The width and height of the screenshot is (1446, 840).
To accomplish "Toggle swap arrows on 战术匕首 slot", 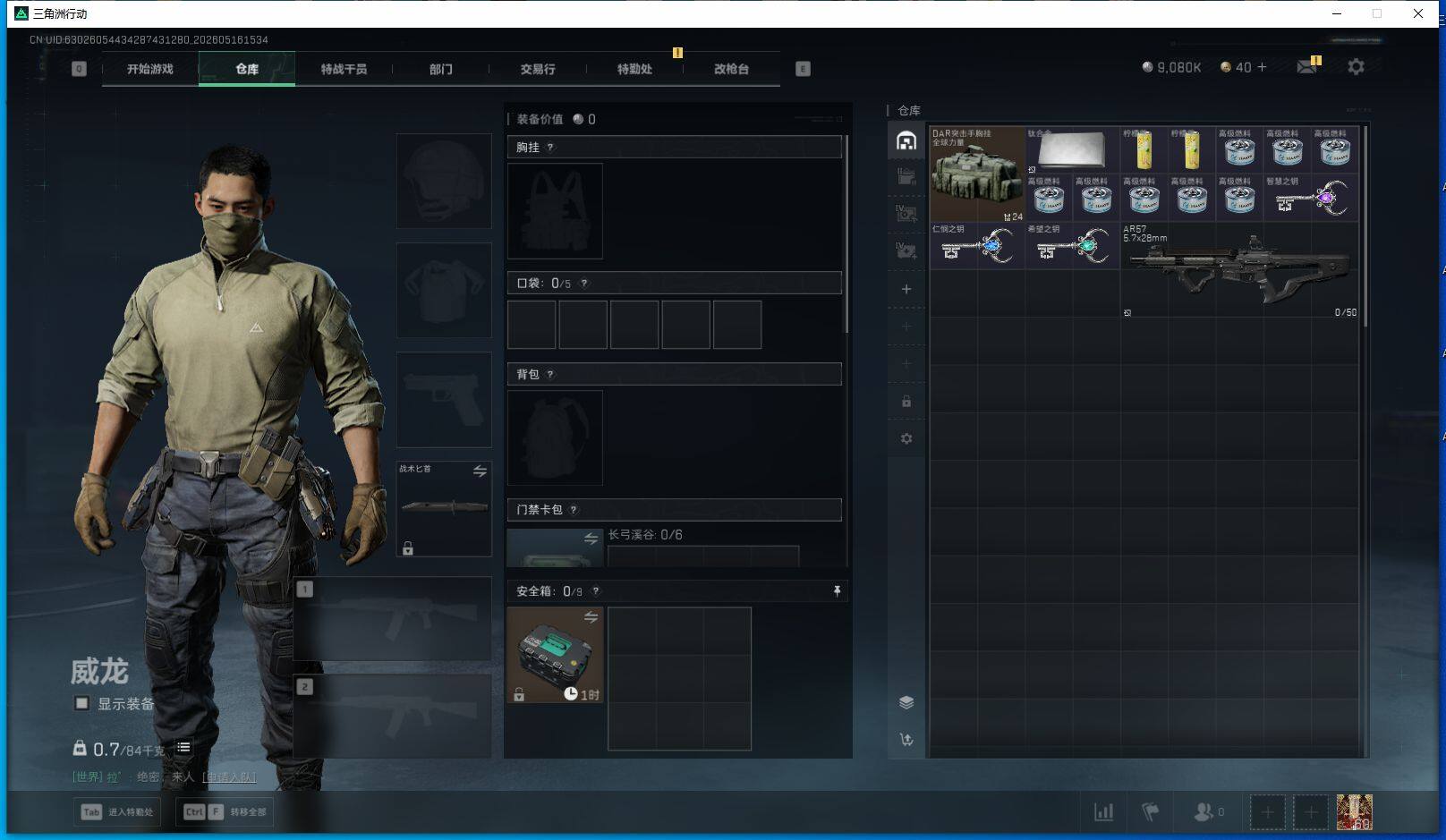I will point(480,471).
